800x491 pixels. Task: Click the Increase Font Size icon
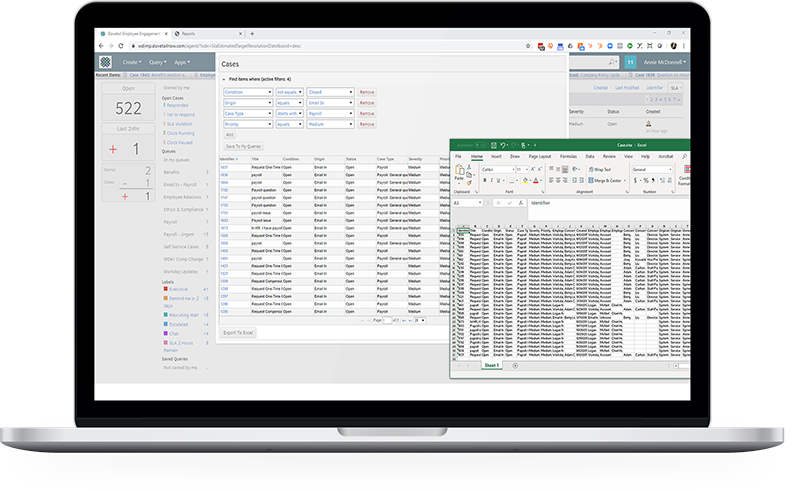pos(533,169)
